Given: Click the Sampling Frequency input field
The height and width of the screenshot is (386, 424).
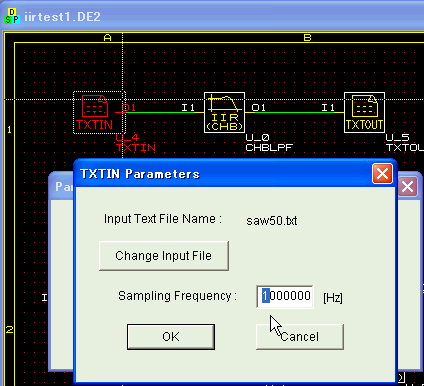Looking at the screenshot, I should (285, 296).
